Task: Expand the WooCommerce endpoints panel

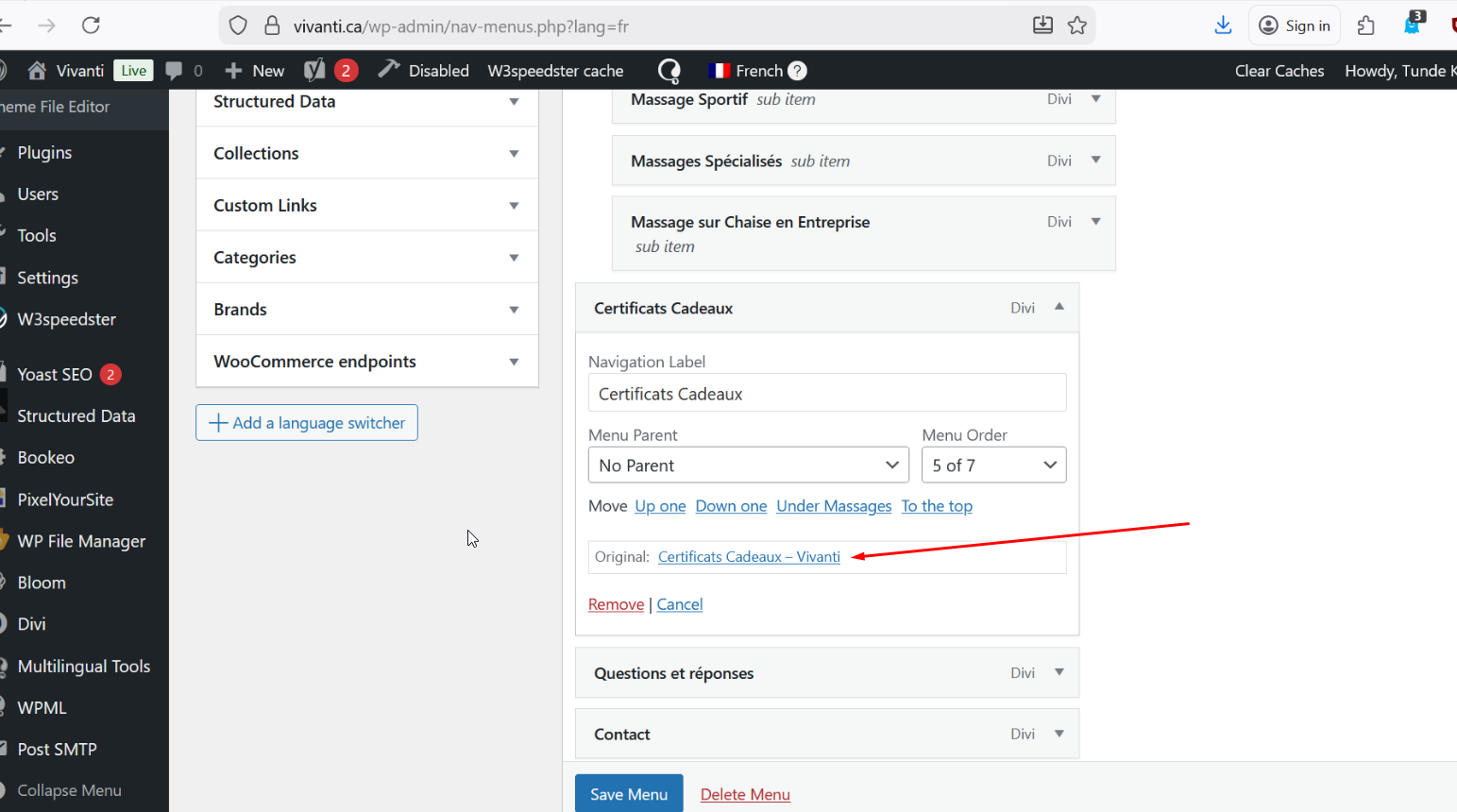Action: [513, 362]
